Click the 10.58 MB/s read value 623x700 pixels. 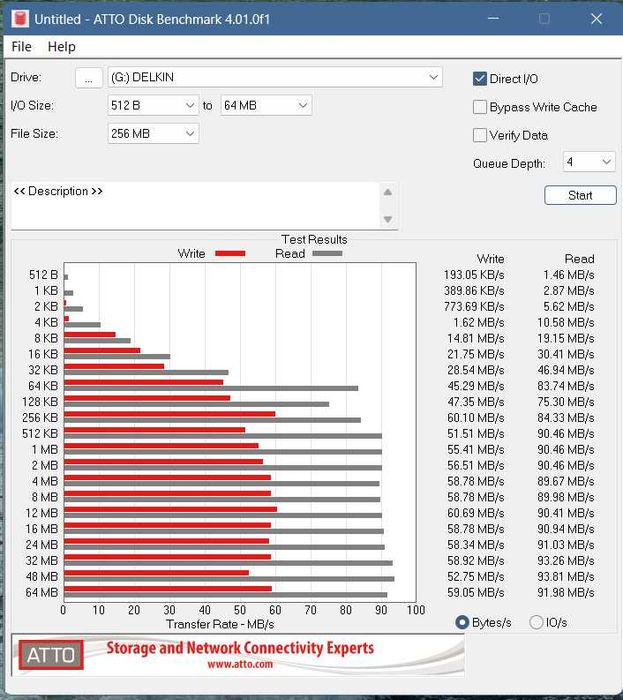tap(565, 323)
